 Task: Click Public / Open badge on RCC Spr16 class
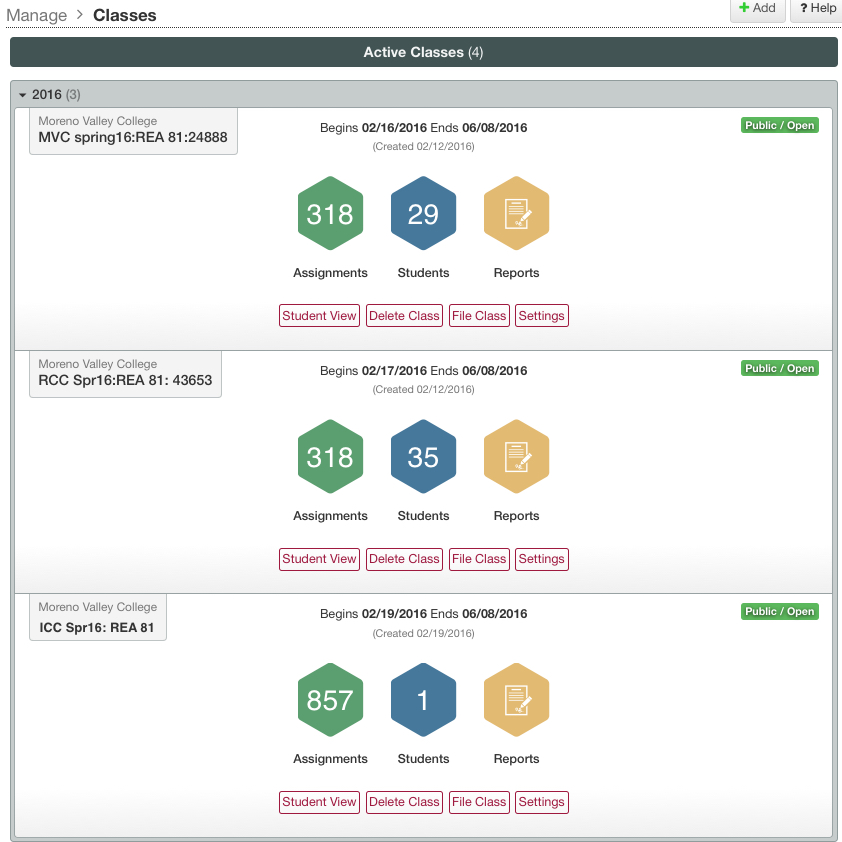click(x=780, y=368)
